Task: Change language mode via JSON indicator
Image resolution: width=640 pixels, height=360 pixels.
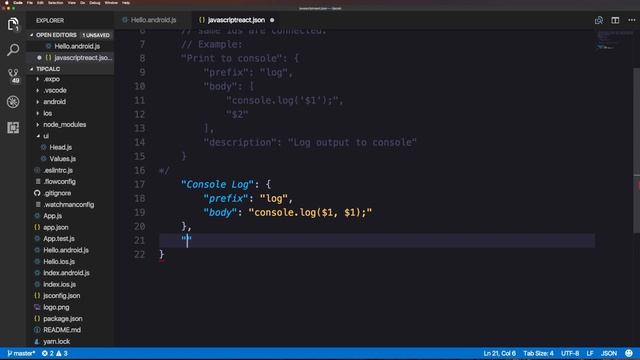Action: click(x=609, y=353)
